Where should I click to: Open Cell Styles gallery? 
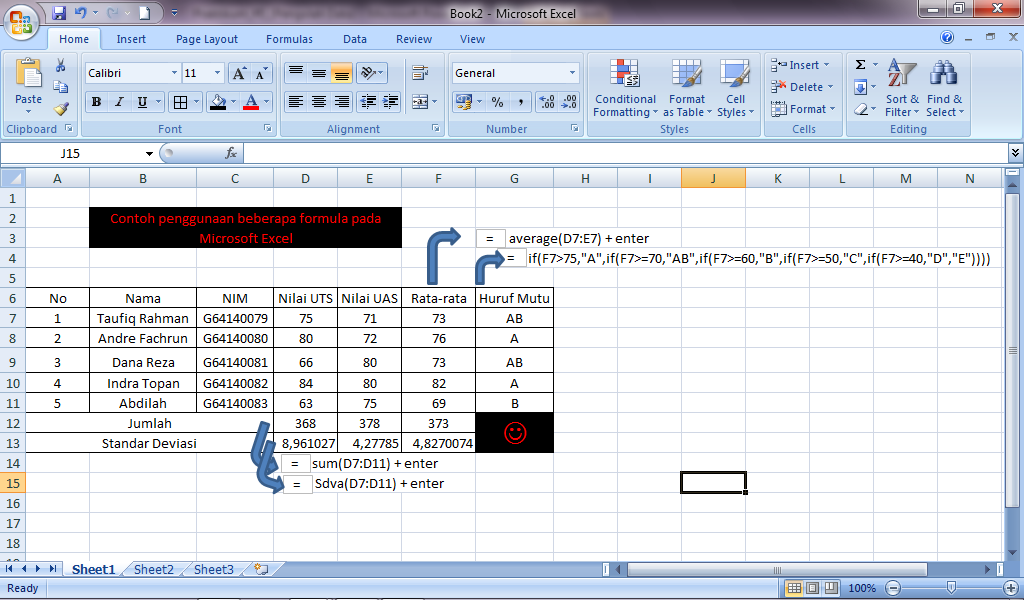point(735,88)
